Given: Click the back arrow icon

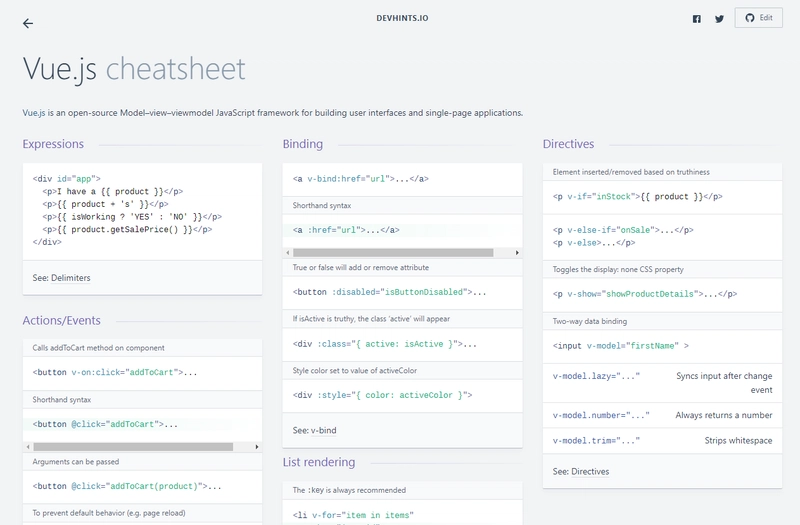Looking at the screenshot, I should (28, 23).
